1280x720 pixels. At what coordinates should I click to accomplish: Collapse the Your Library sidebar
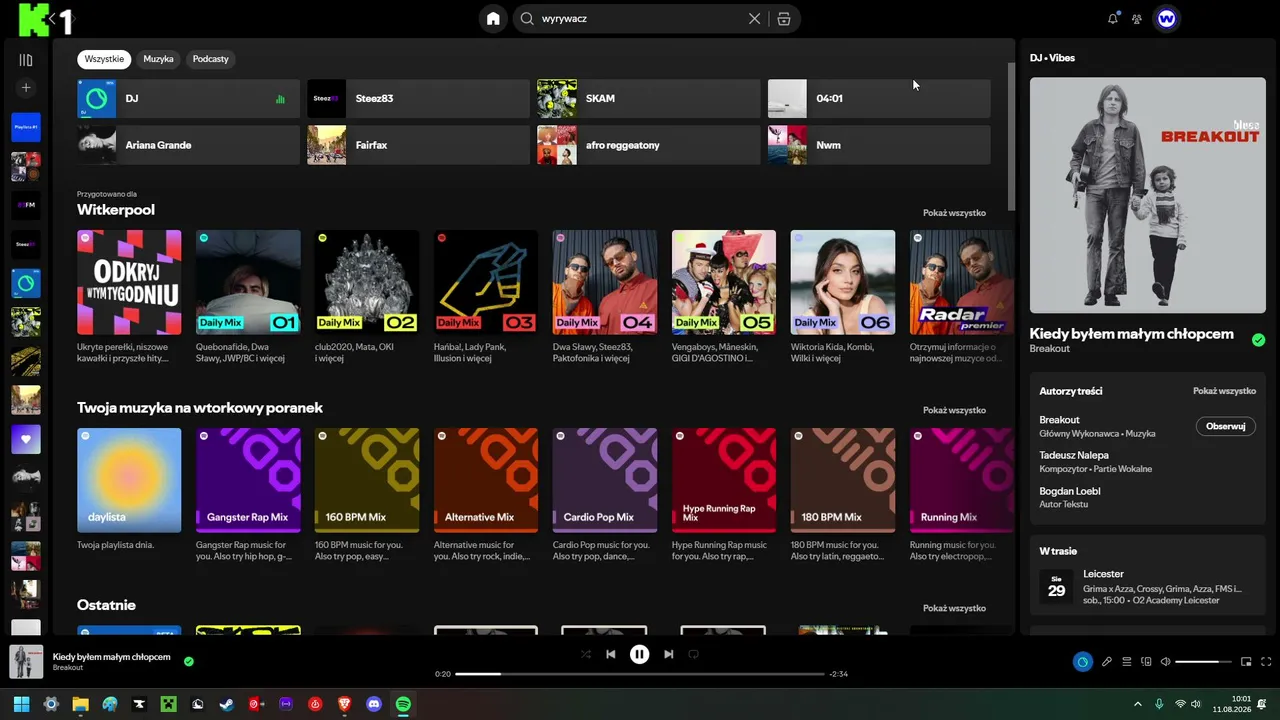pos(26,60)
